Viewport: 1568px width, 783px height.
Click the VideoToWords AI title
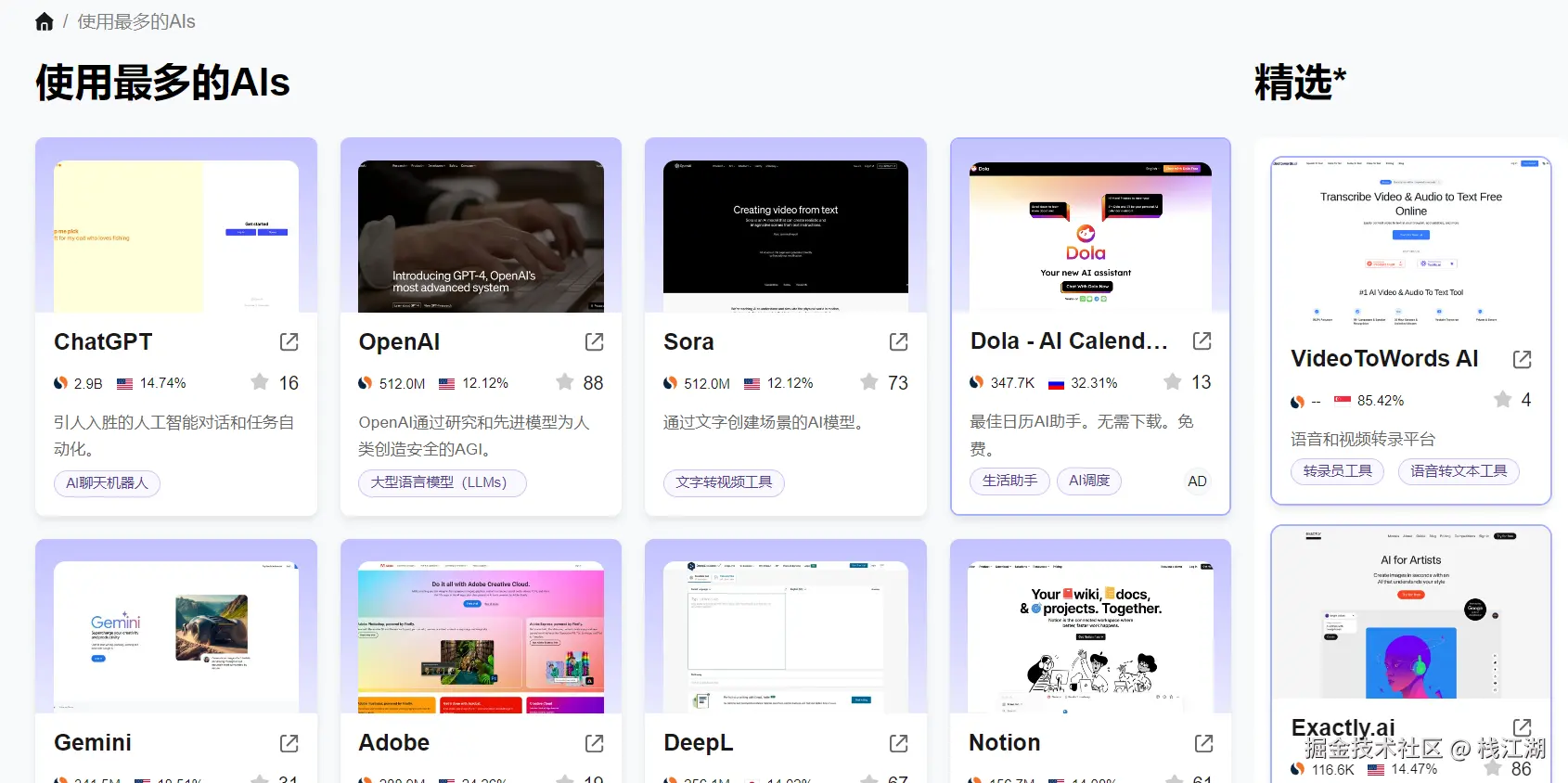1384,359
